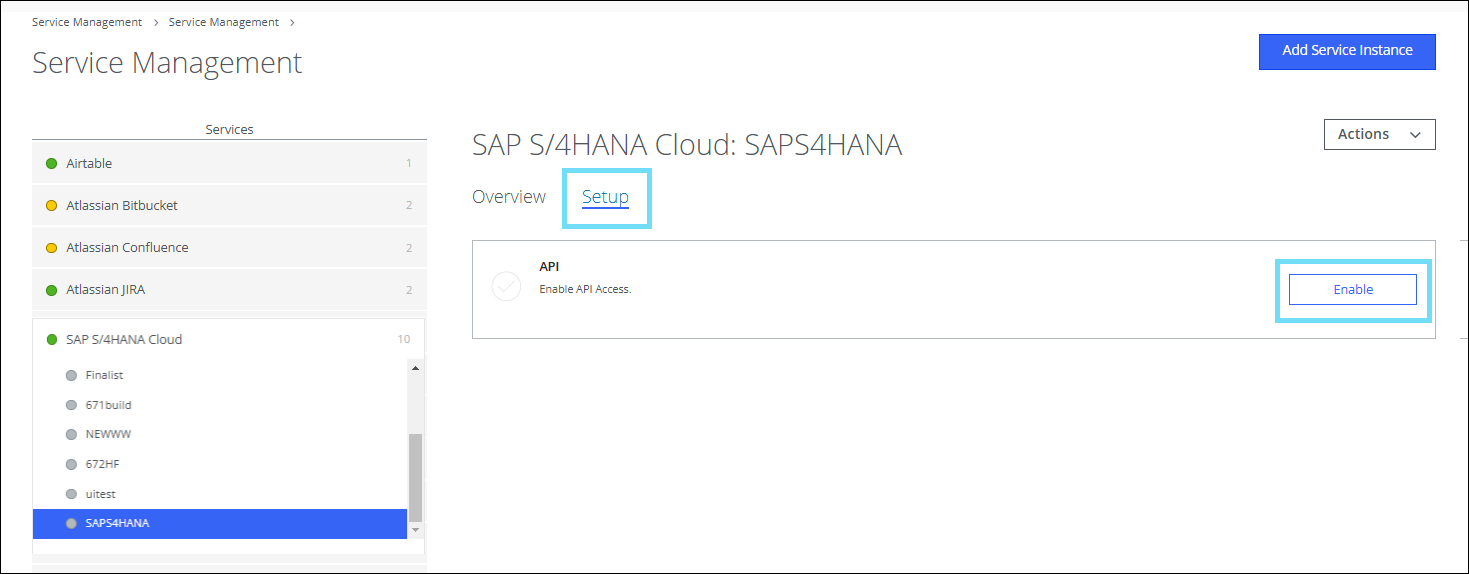Click the green status dot beside Atlassian JIRA
The image size is (1469, 574).
click(51, 289)
